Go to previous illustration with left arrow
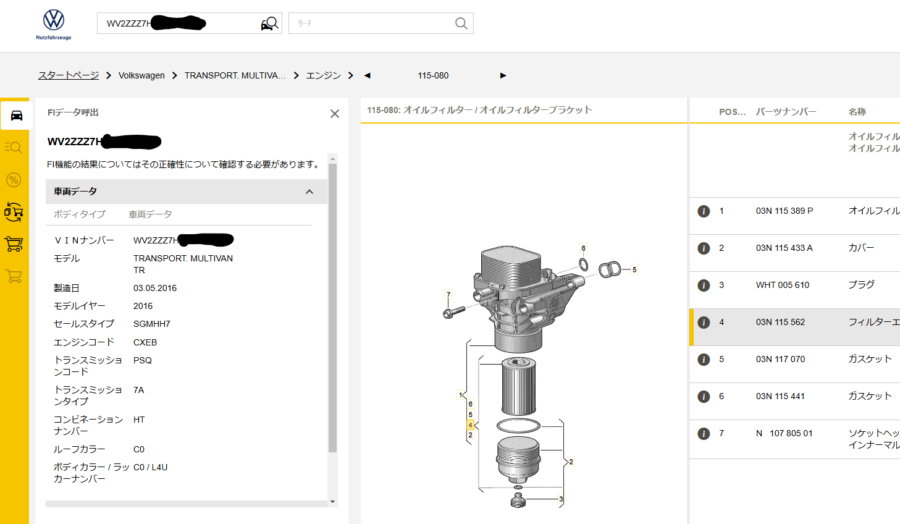The image size is (900, 524). coord(367,75)
